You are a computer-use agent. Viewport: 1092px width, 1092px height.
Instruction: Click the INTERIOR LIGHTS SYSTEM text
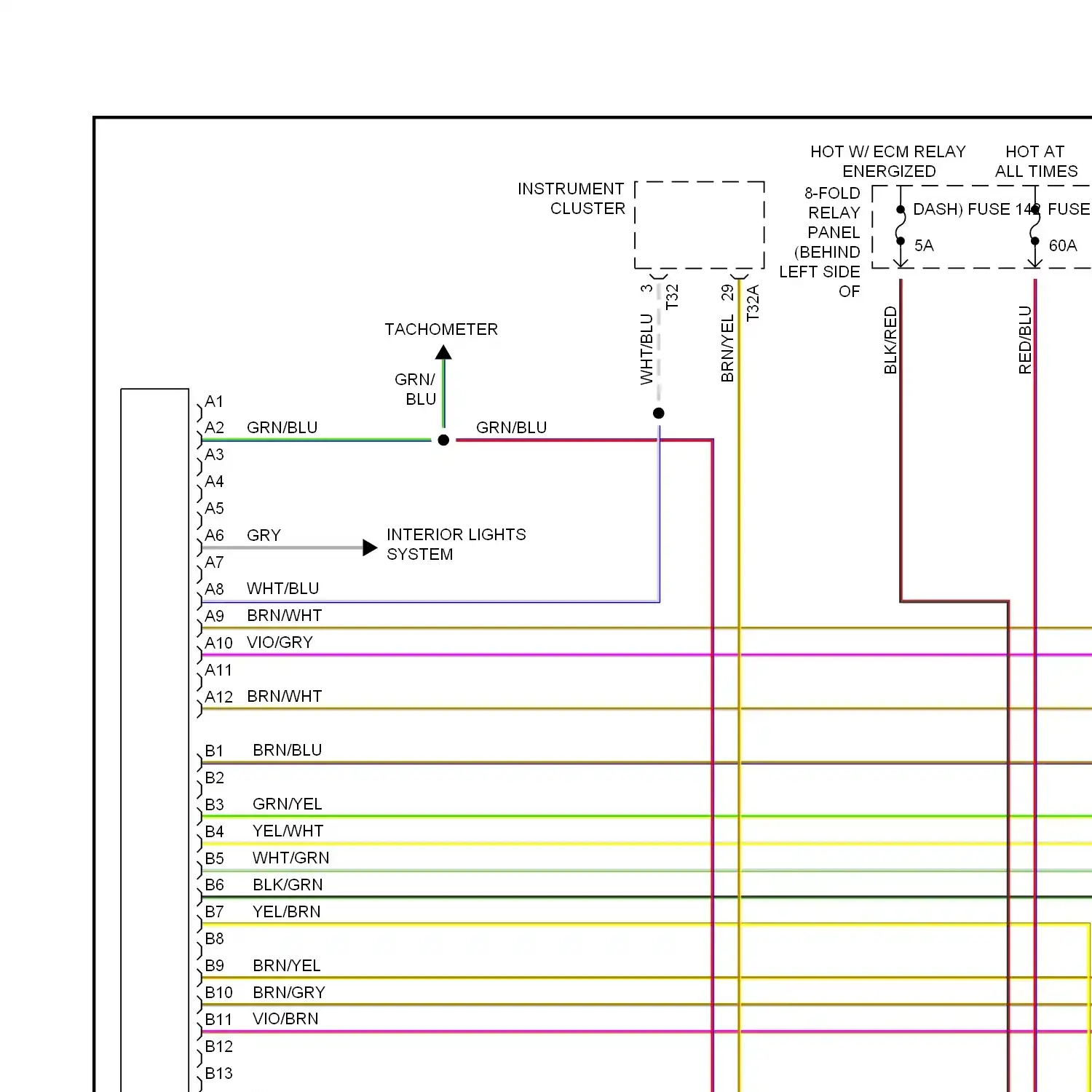coord(456,545)
